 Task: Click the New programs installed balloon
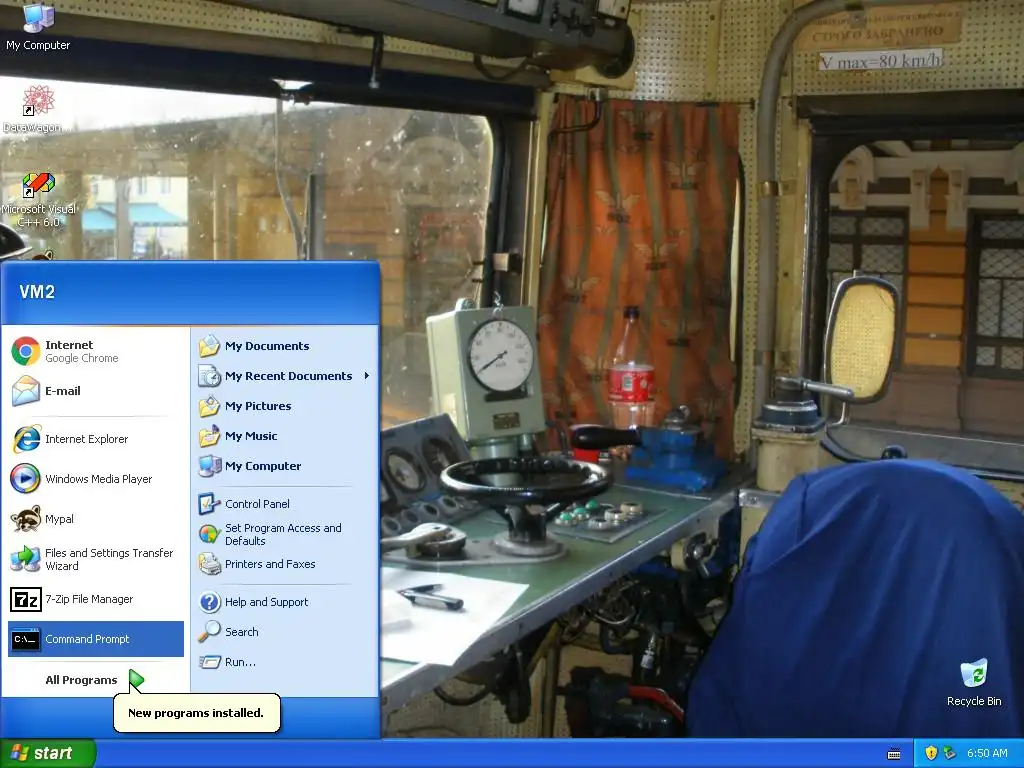tap(197, 712)
